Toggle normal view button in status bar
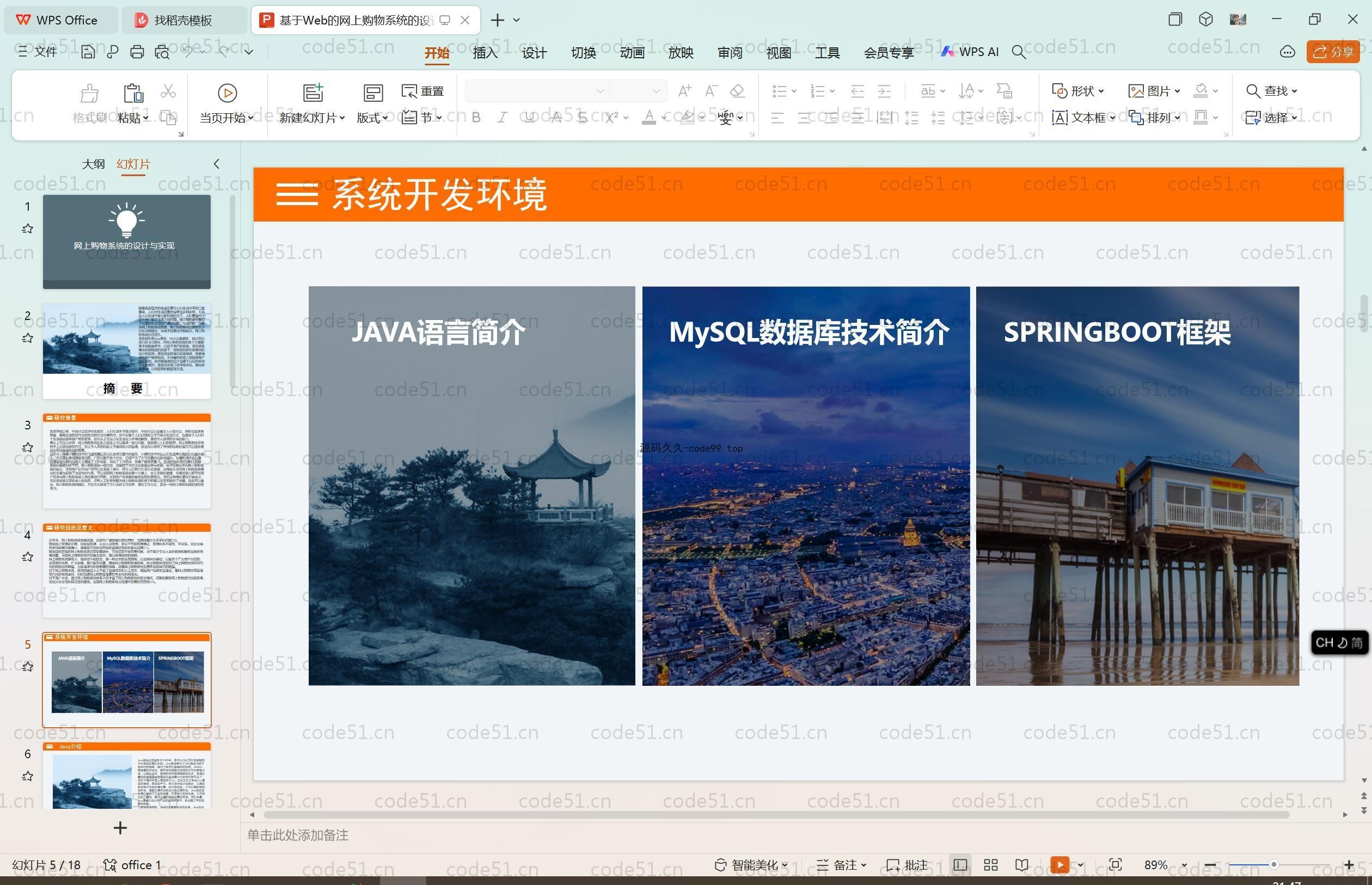Screen dimensions: 1372x885 coord(960,864)
